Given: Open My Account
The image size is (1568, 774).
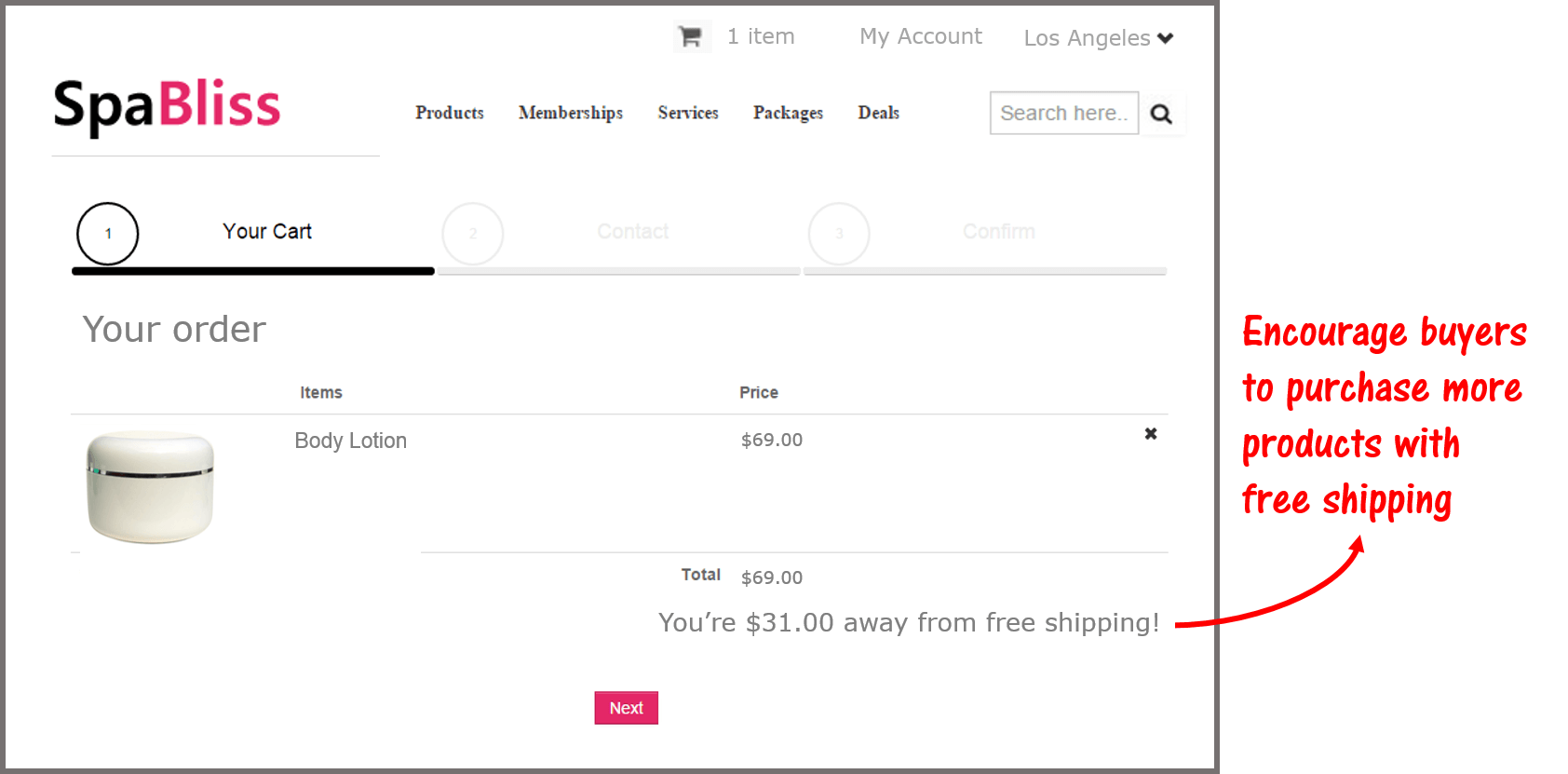Looking at the screenshot, I should click(920, 36).
